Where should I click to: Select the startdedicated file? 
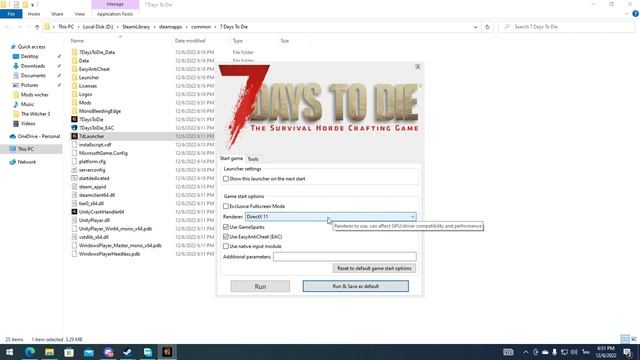pos(94,178)
